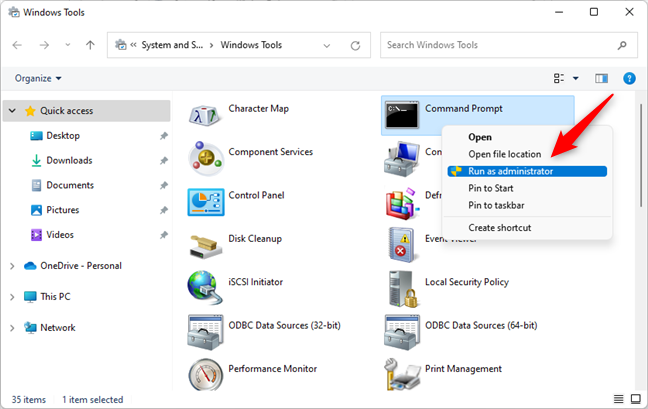Unpin Downloads using its pin icon
The width and height of the screenshot is (648, 409).
[164, 160]
